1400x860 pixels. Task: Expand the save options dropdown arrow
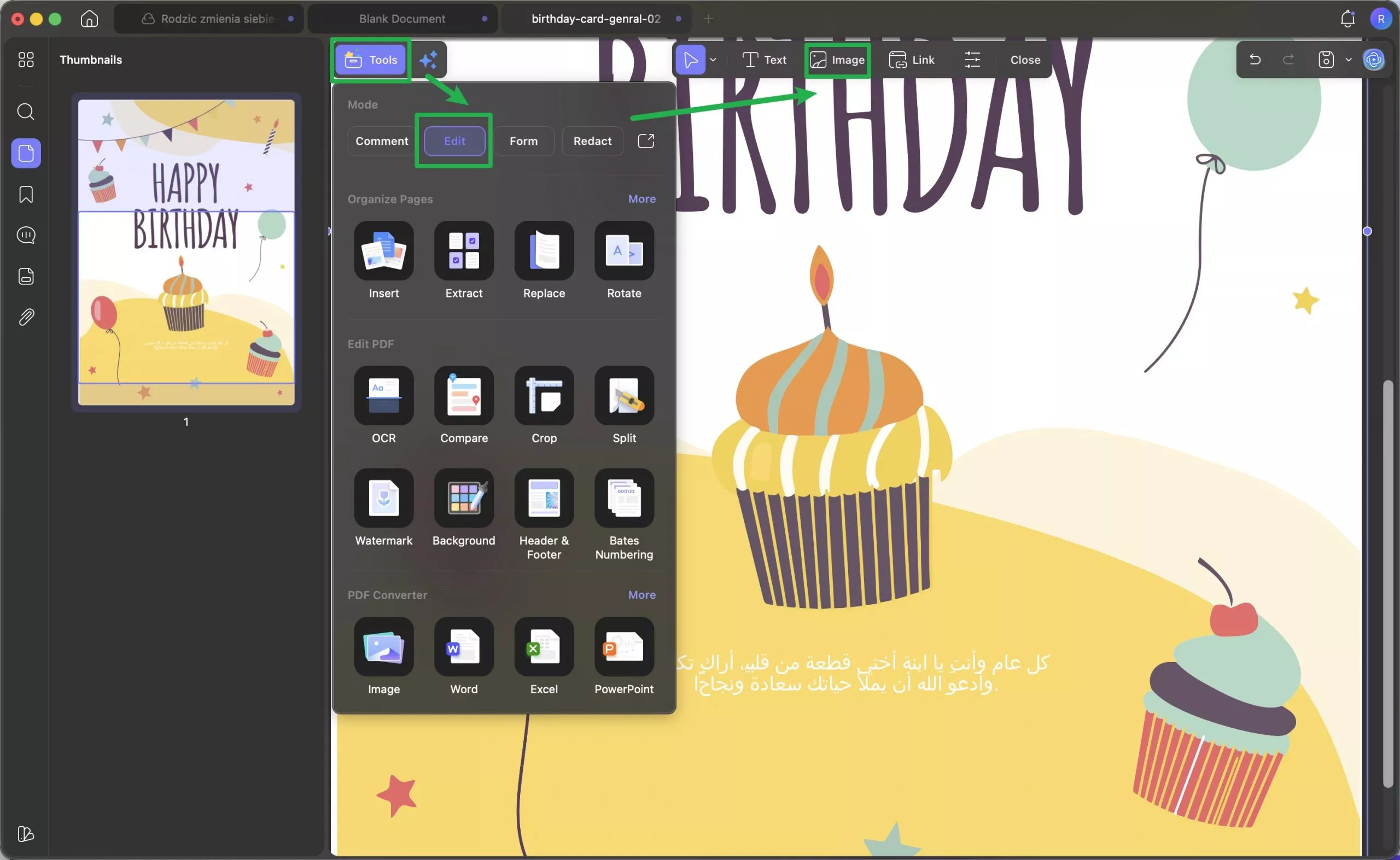[x=1347, y=60]
